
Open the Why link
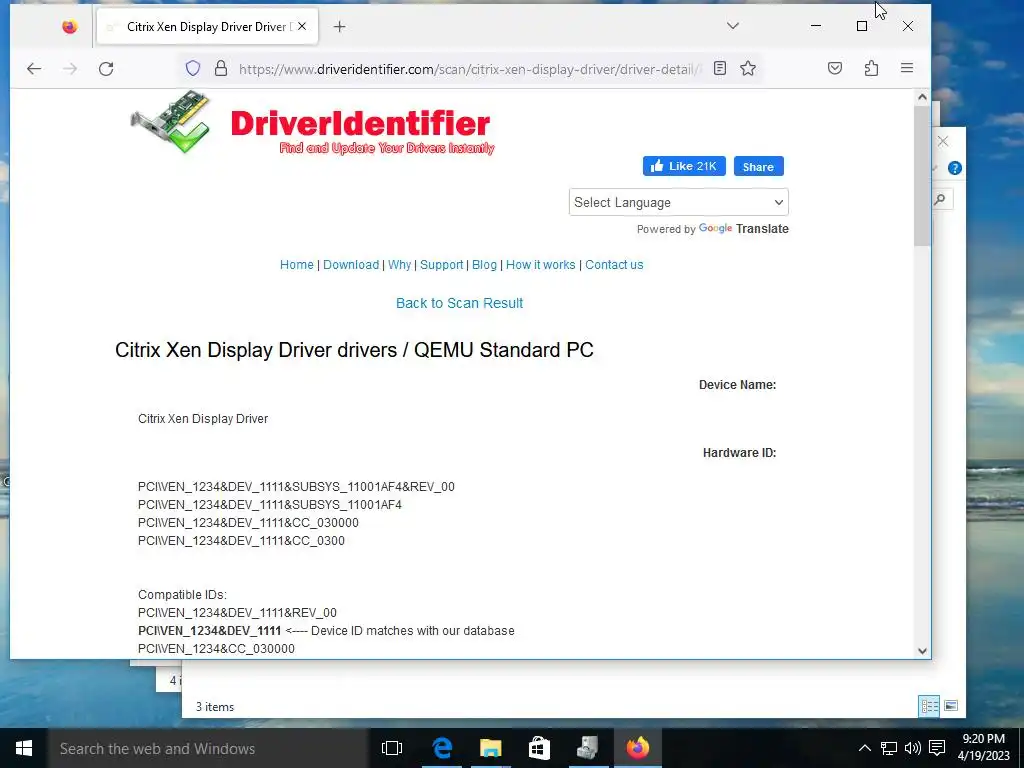399,264
